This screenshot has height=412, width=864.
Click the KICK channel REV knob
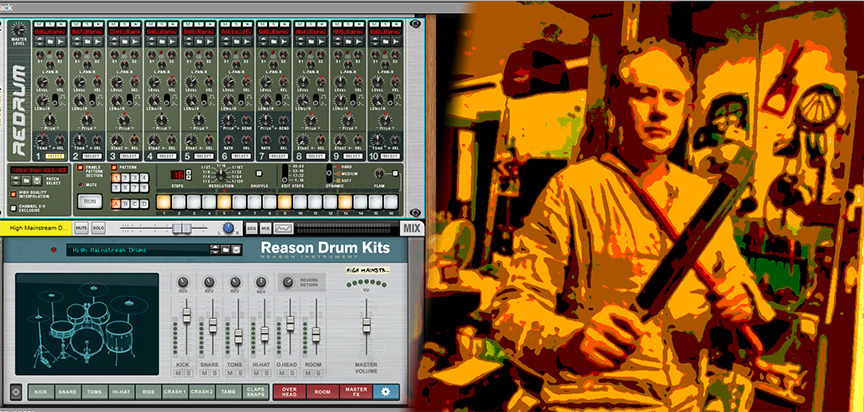point(183,283)
